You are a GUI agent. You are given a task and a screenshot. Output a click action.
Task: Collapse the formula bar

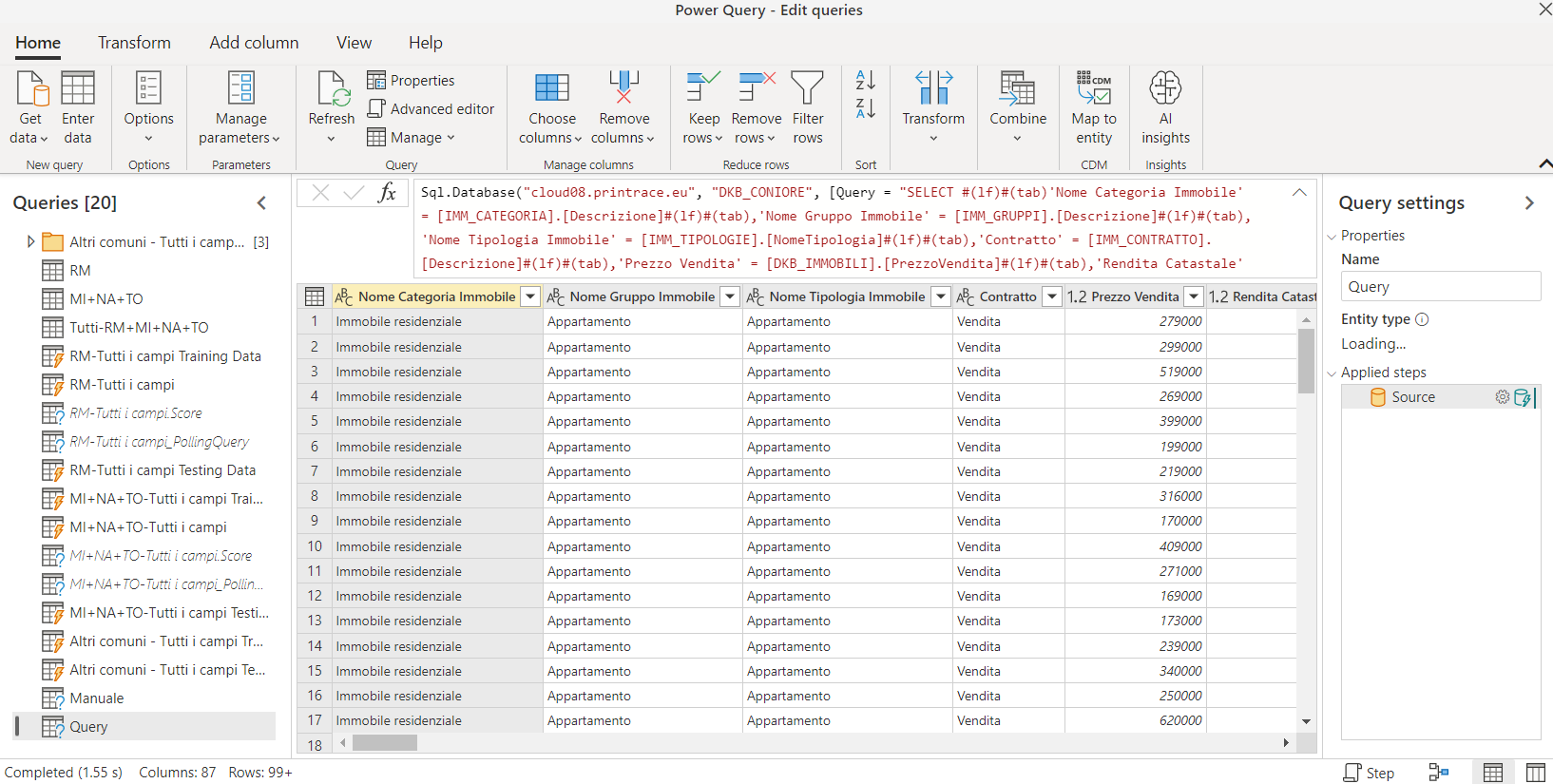pos(1299,192)
